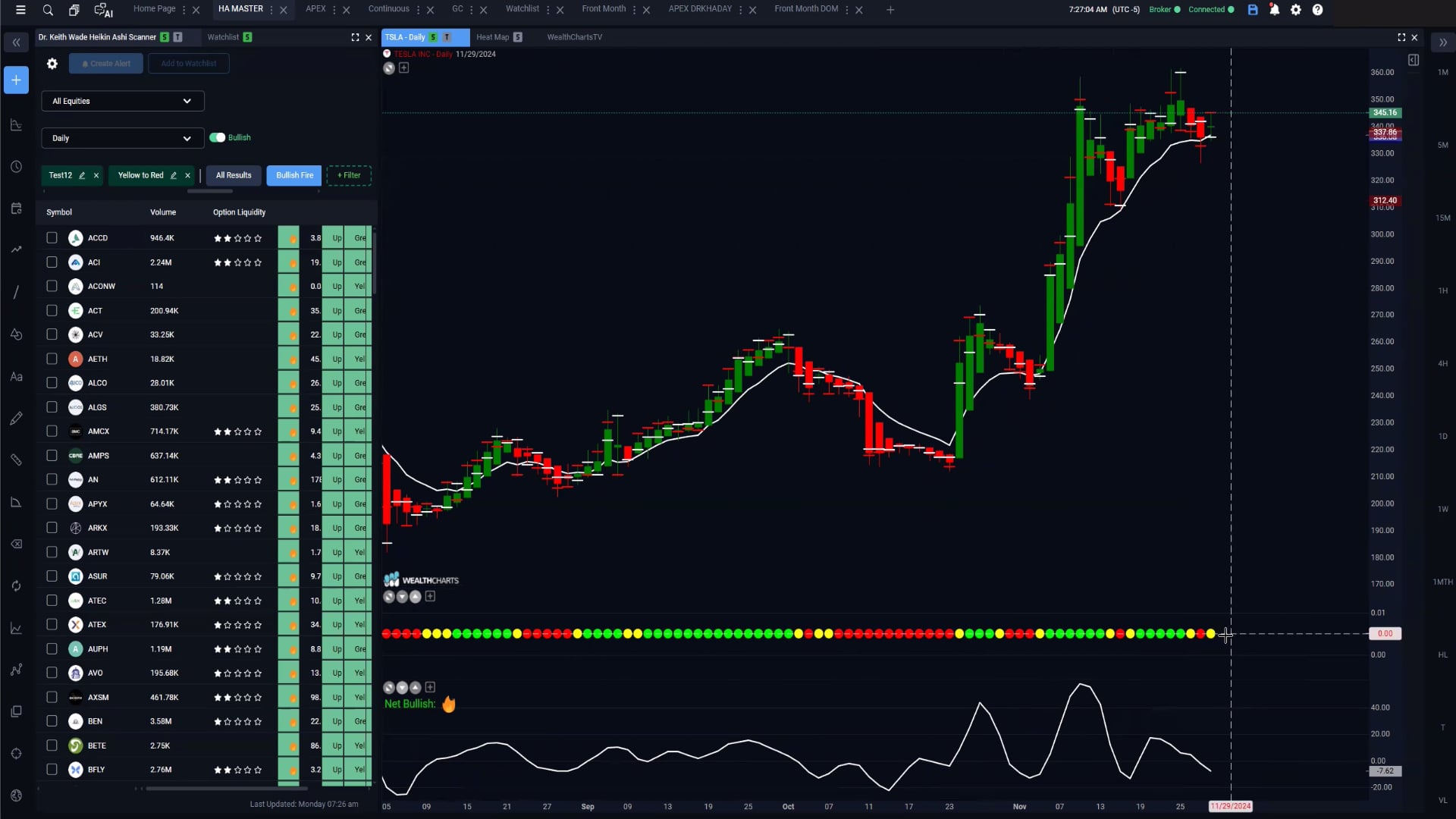Image resolution: width=1456 pixels, height=819 pixels.
Task: Click the scanner horizontal scrollbar
Action: point(227,789)
